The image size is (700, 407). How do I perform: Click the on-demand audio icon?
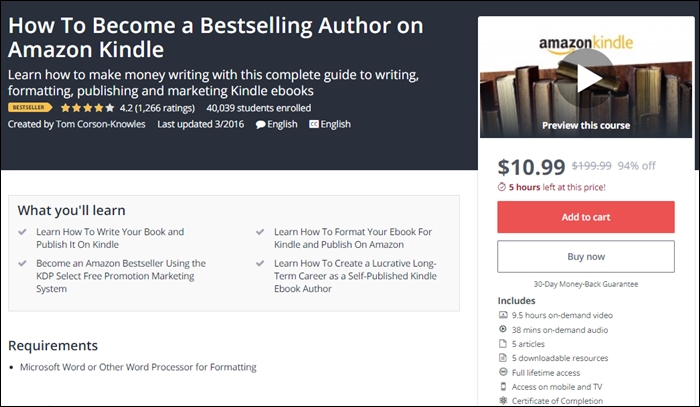503,329
